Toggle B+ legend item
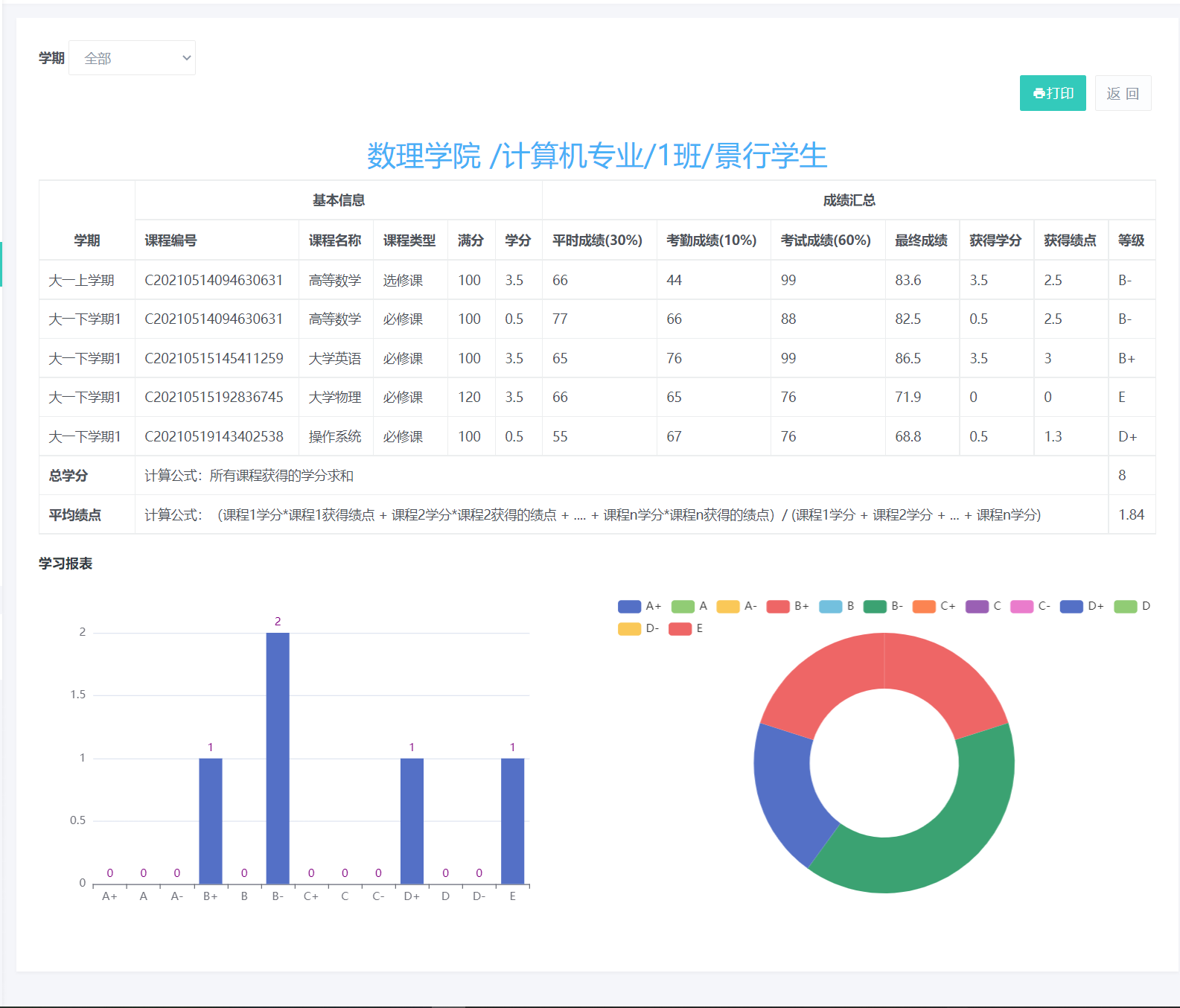Viewport: 1180px width, 1008px height. click(788, 606)
